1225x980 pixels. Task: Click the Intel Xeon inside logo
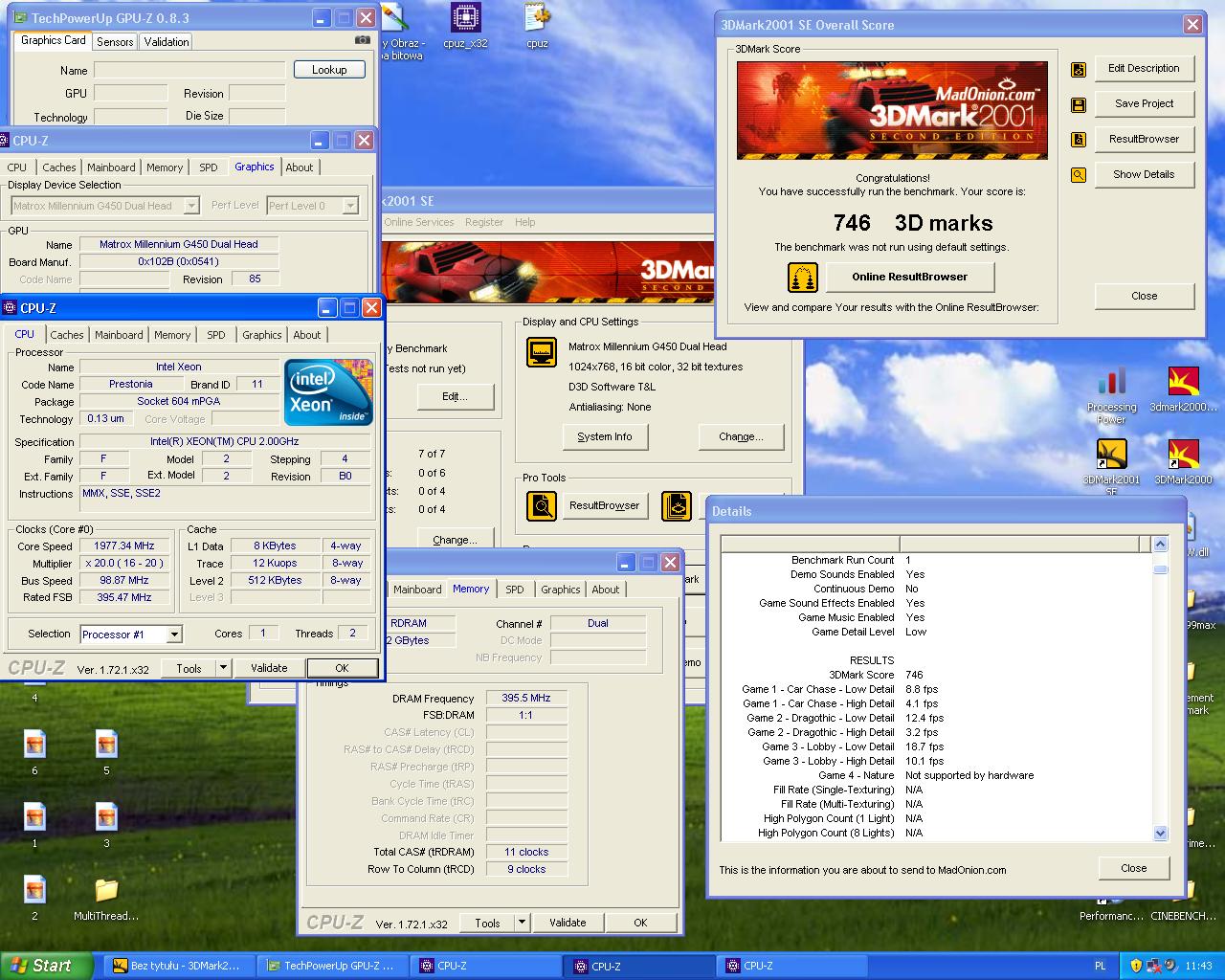[x=329, y=391]
